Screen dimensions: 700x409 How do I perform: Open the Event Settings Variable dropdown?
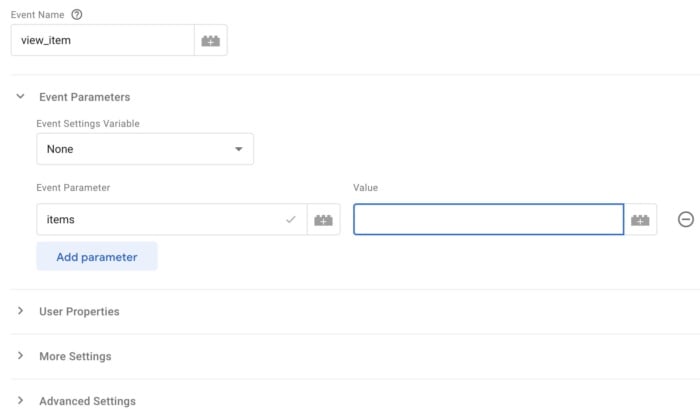pos(145,149)
